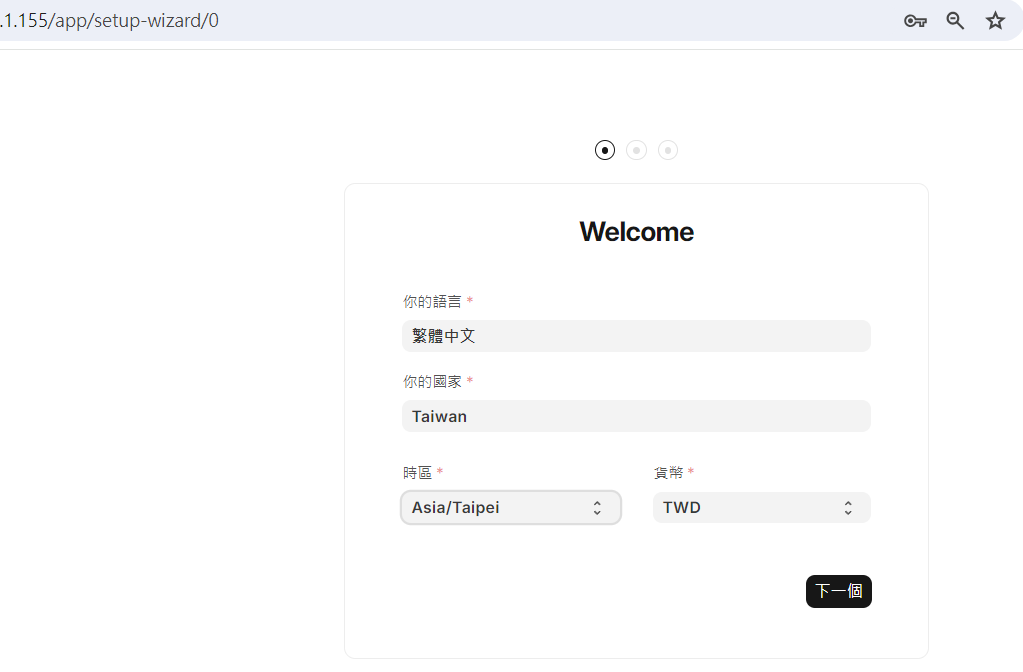The image size is (1023, 672).
Task: Click the password key icon in address bar
Action: (x=915, y=21)
